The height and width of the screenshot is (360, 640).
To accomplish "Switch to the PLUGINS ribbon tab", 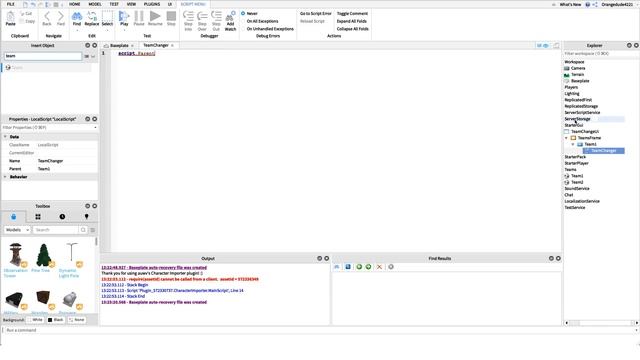I will tap(152, 4).
